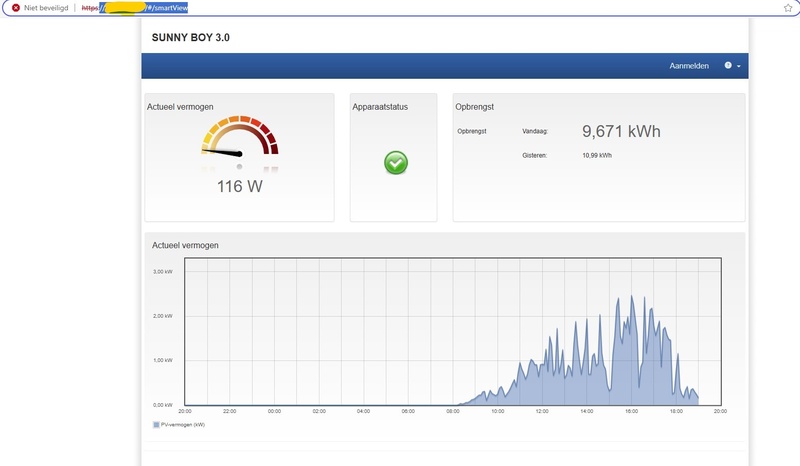This screenshot has height=466, width=800.
Task: Click the power gauge dial
Action: click(240, 137)
